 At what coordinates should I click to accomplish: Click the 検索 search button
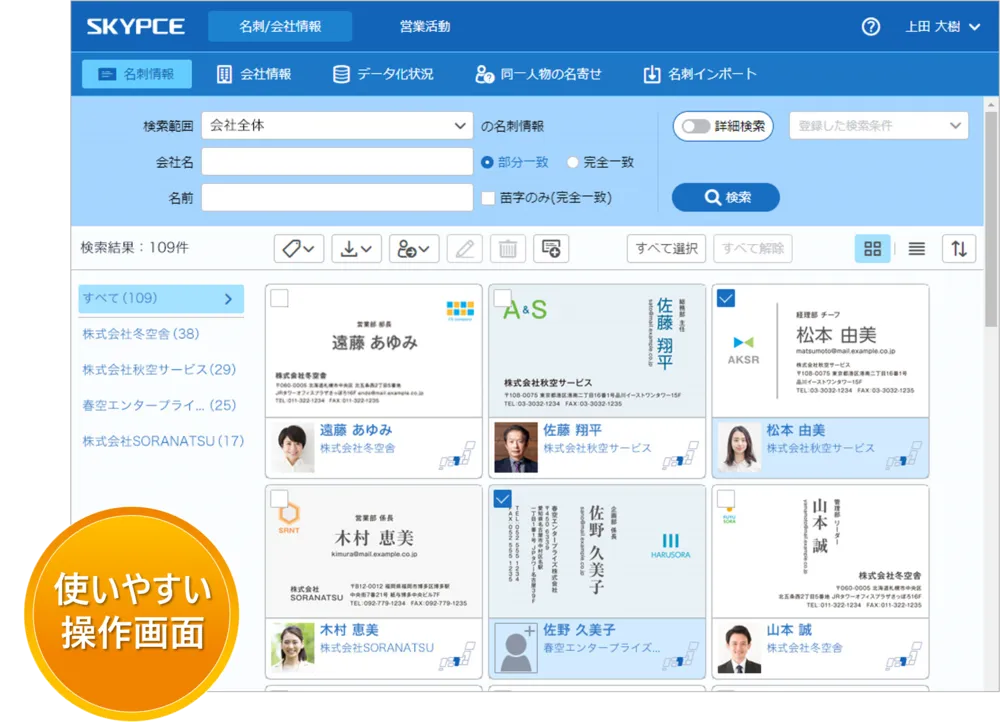click(726, 198)
